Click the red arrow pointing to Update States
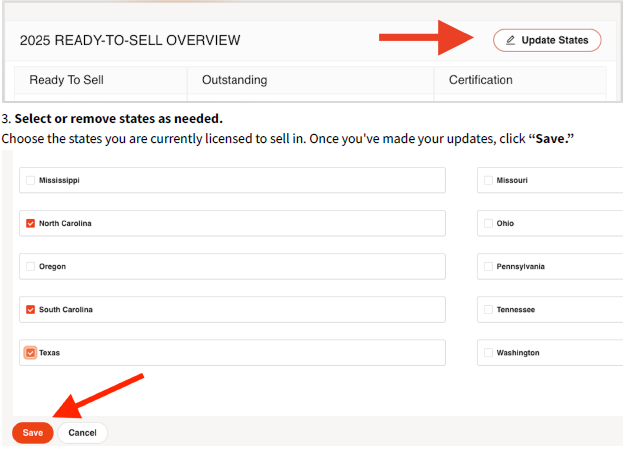Screen dimensions: 640x472 click(x=426, y=39)
